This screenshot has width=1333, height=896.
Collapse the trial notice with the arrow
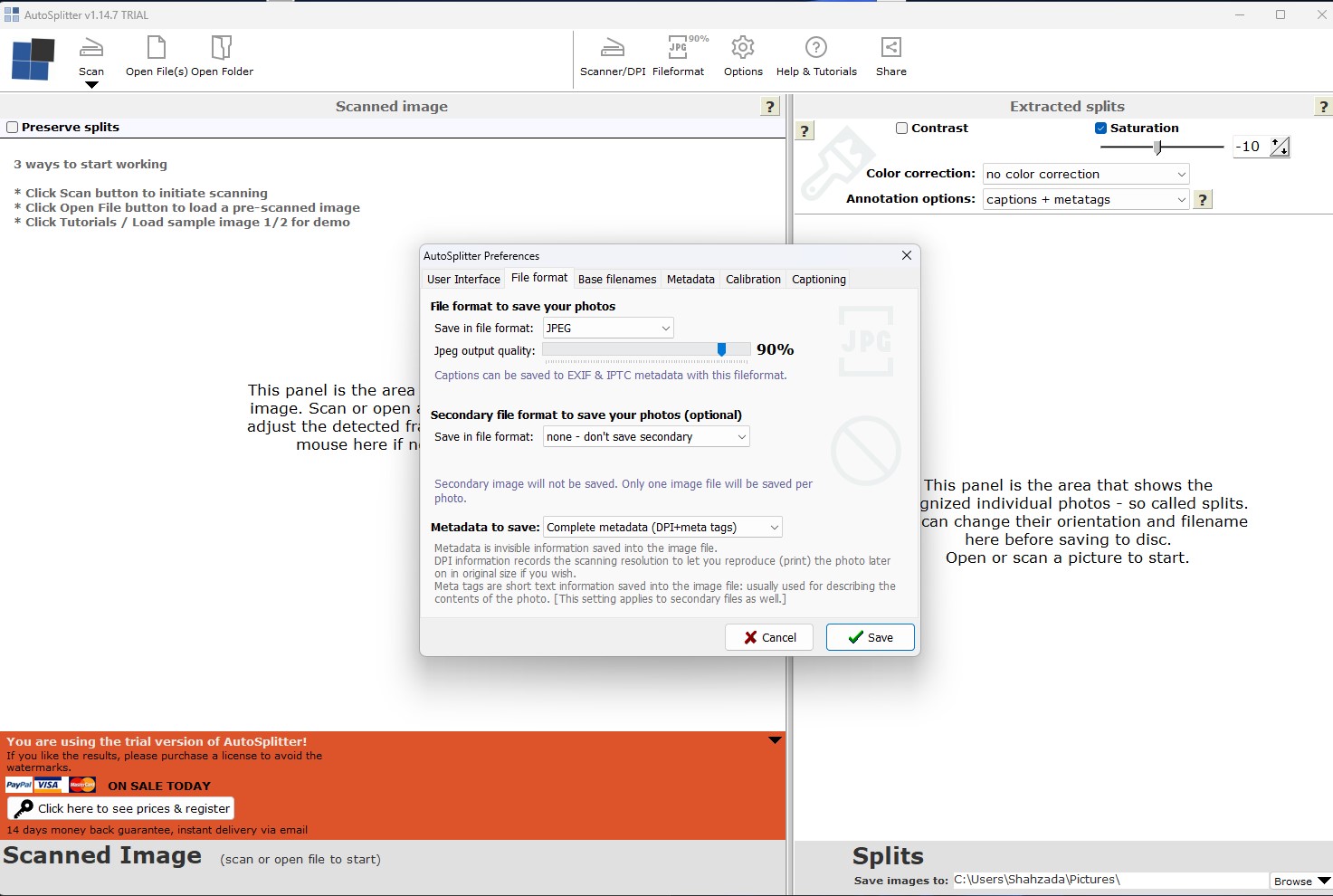tap(775, 740)
